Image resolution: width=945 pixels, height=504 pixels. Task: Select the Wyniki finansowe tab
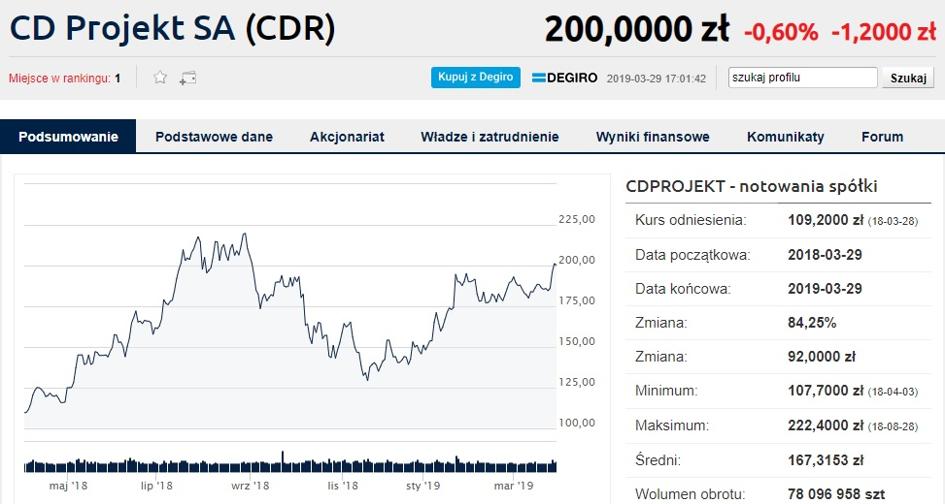coord(652,137)
